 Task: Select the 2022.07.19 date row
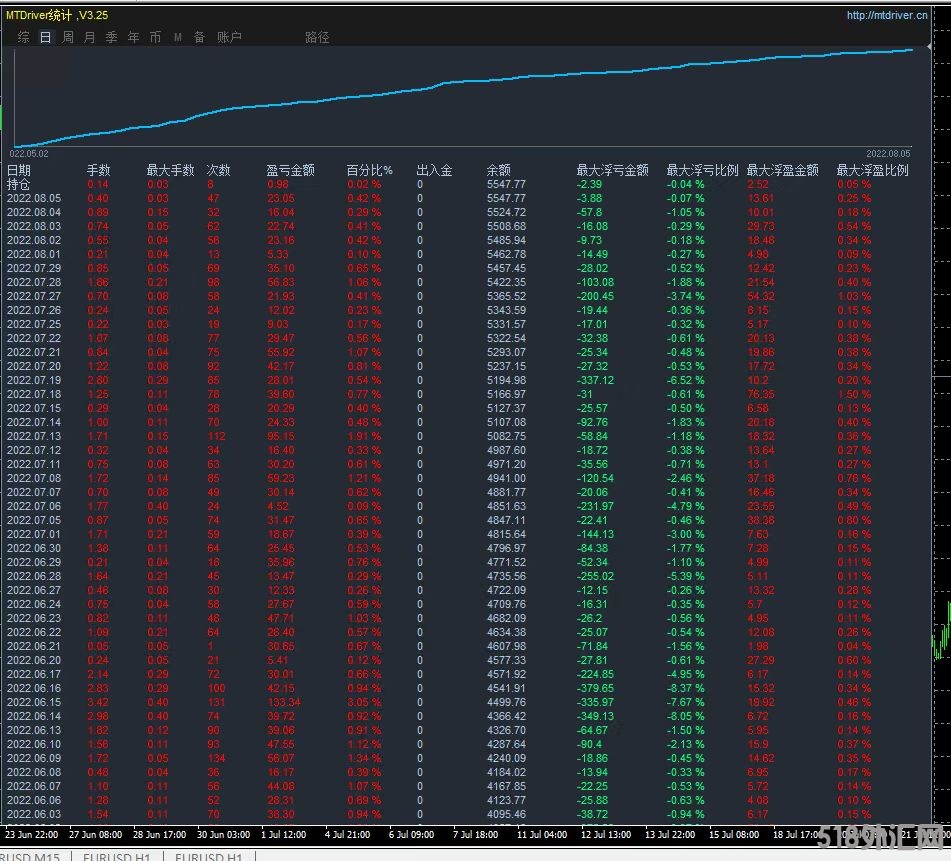pyautogui.click(x=33, y=381)
